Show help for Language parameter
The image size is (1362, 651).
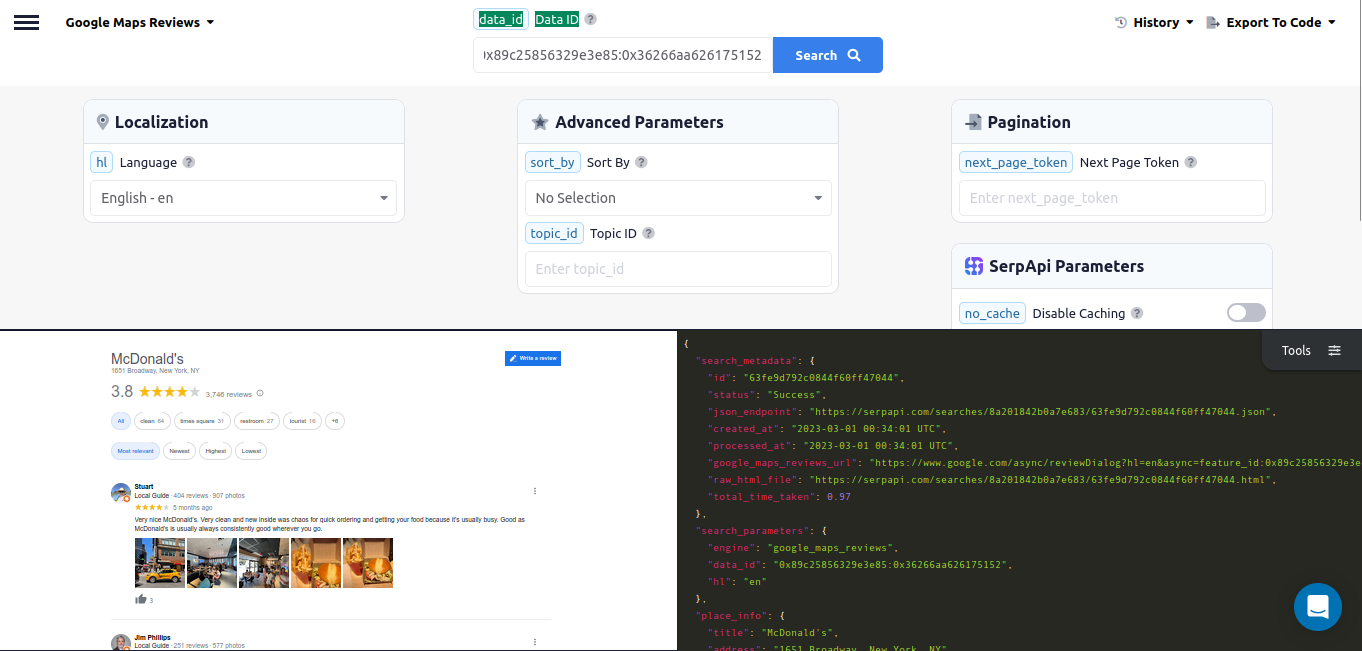click(x=189, y=162)
